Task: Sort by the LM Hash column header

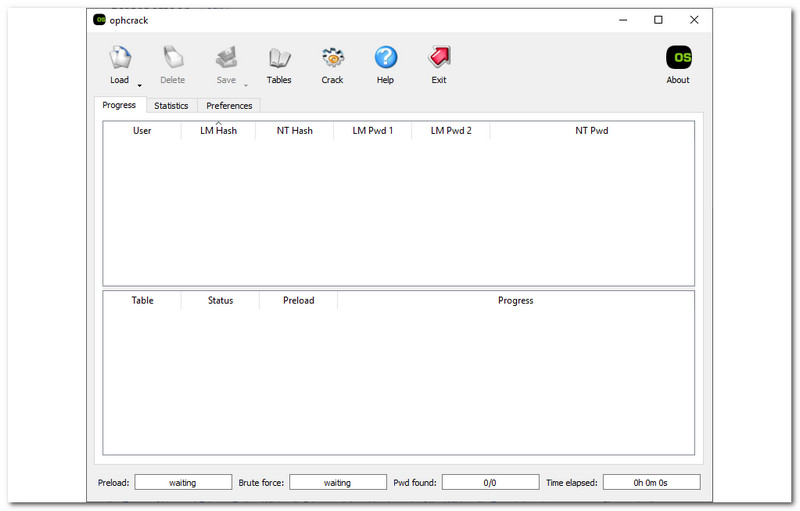Action: [x=218, y=131]
